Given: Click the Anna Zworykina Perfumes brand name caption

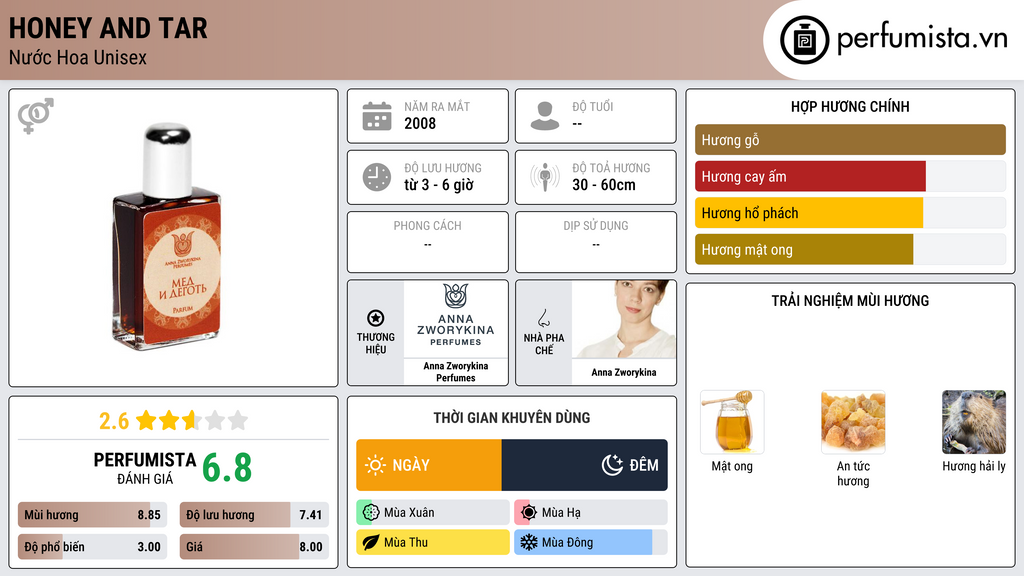Looking at the screenshot, I should (456, 372).
